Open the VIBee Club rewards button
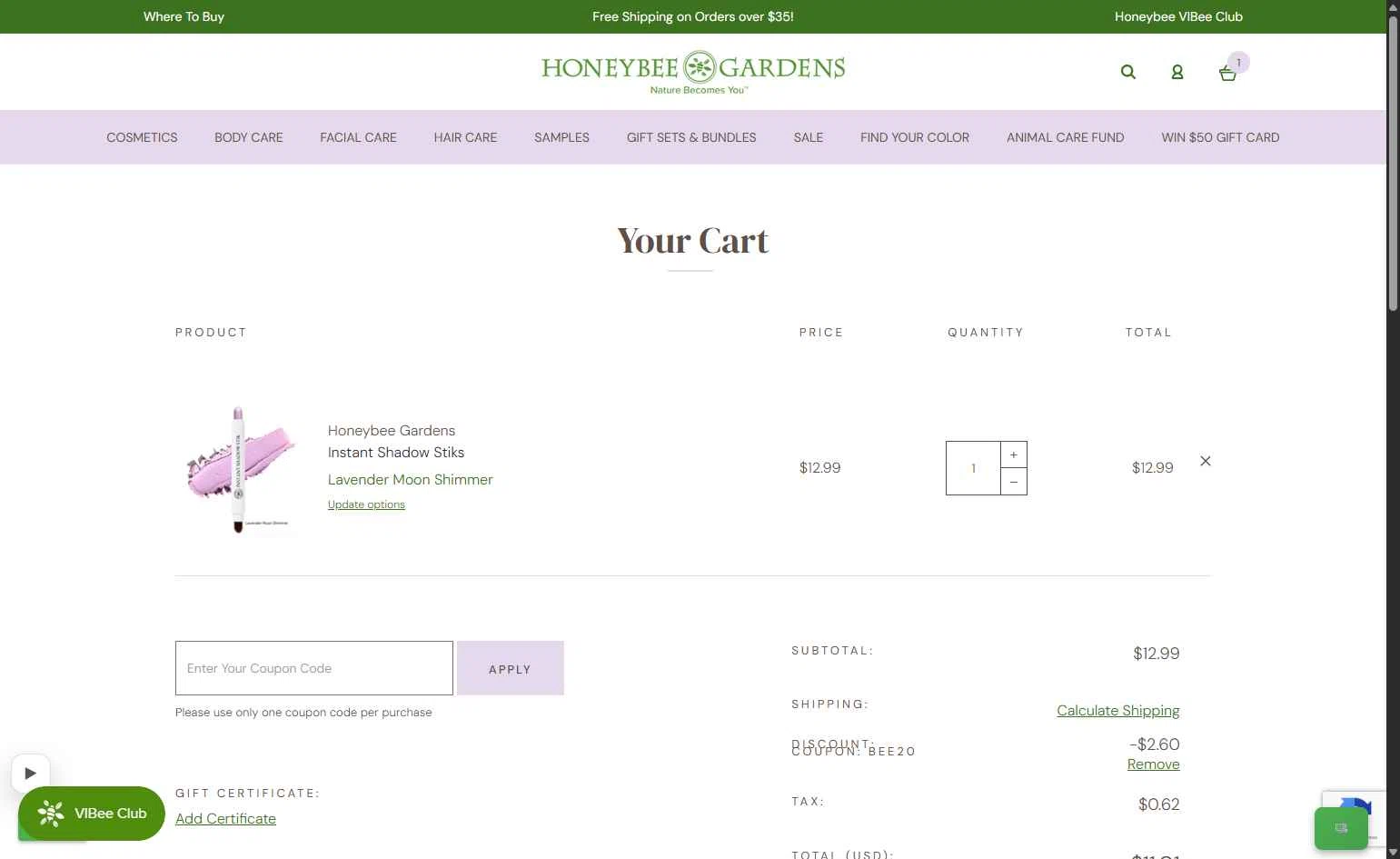Viewport: 1400px width, 859px height. 92,814
